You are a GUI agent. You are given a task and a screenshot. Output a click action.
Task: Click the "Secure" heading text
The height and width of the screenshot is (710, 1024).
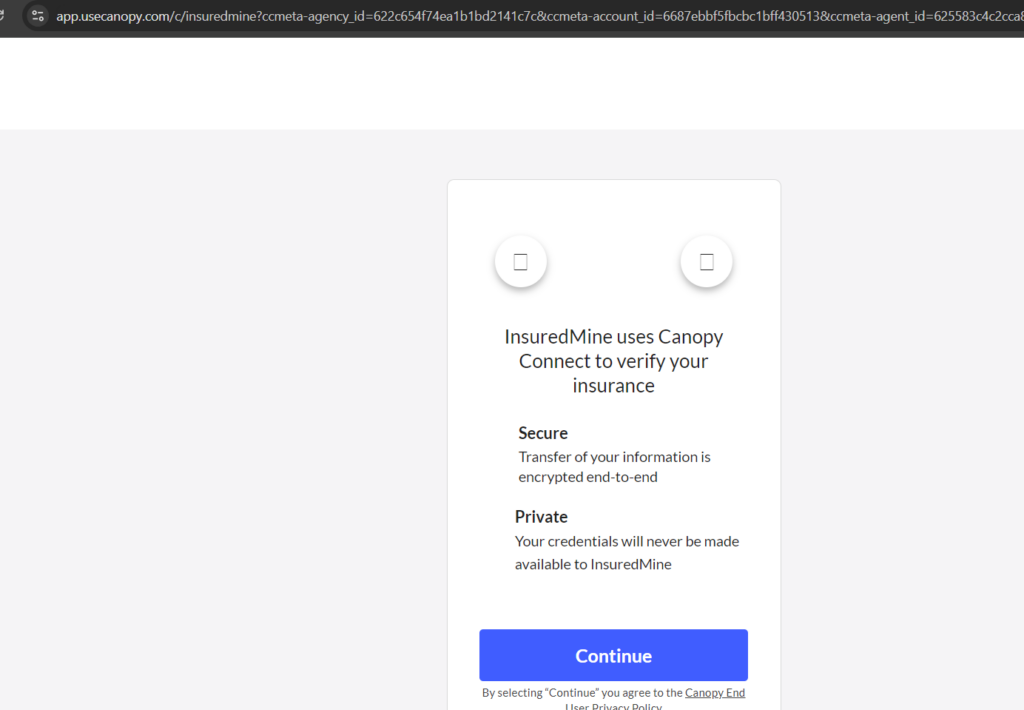pyautogui.click(x=543, y=433)
